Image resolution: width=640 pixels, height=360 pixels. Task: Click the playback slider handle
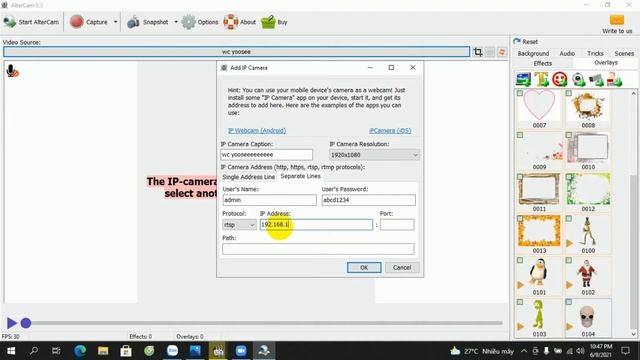tap(26, 323)
